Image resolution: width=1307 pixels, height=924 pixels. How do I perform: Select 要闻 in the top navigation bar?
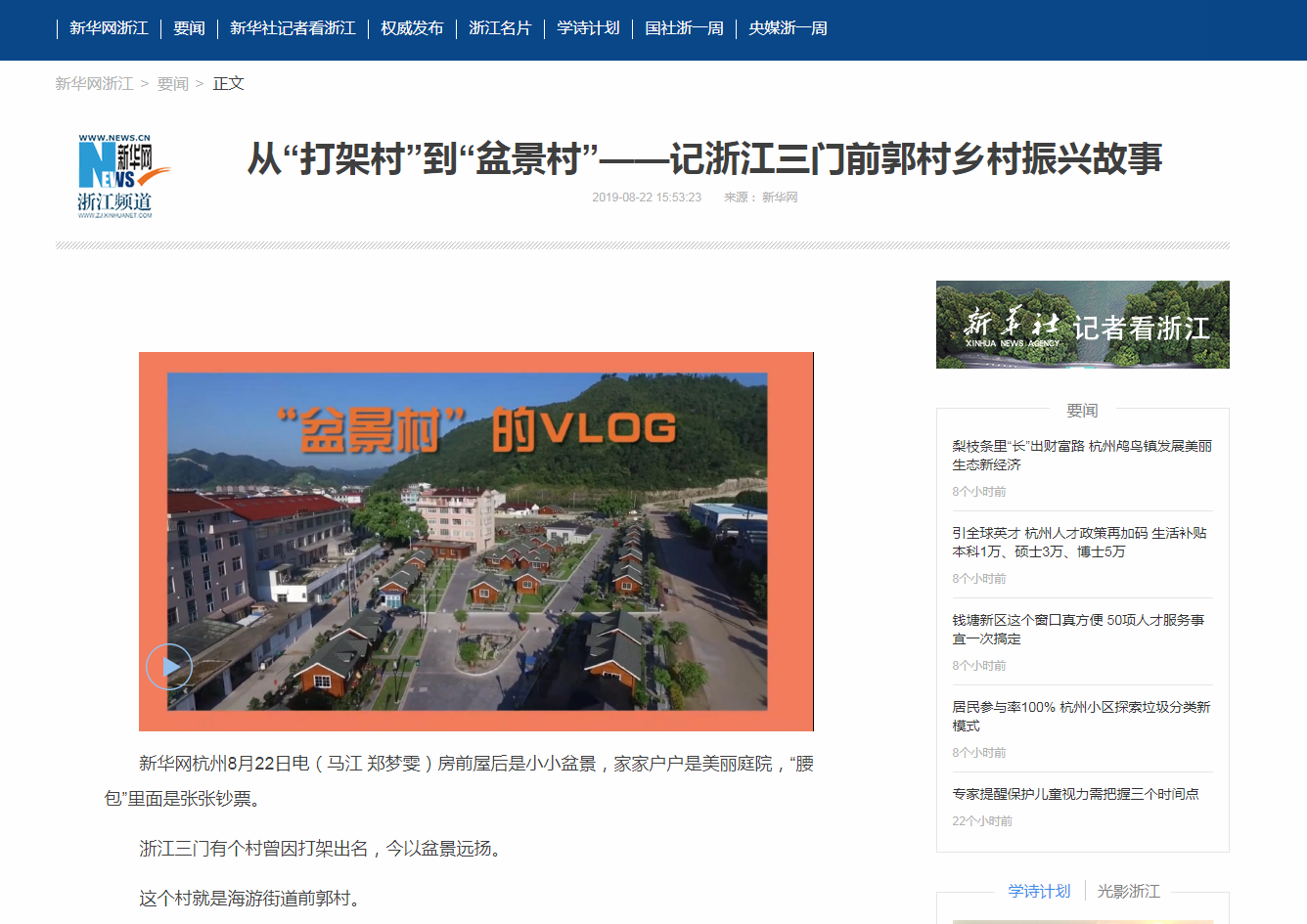(x=189, y=28)
